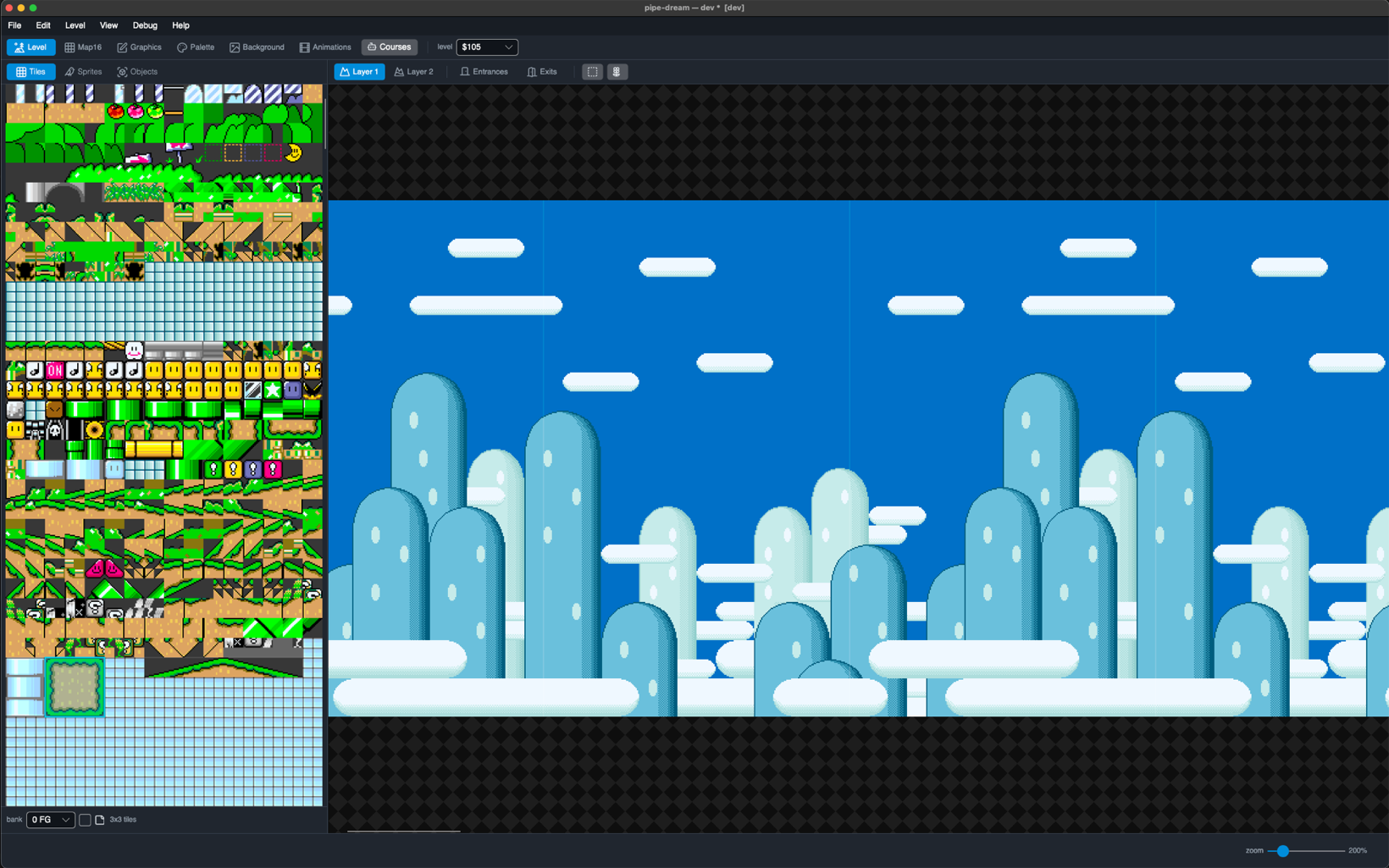Viewport: 1389px width, 868px height.
Task: Open the Level menu
Action: point(75,25)
